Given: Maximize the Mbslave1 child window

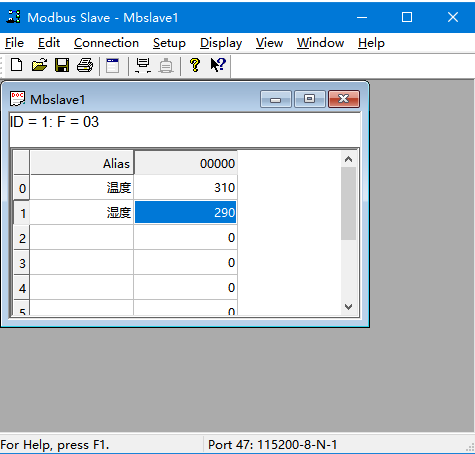Looking at the screenshot, I should 310,99.
